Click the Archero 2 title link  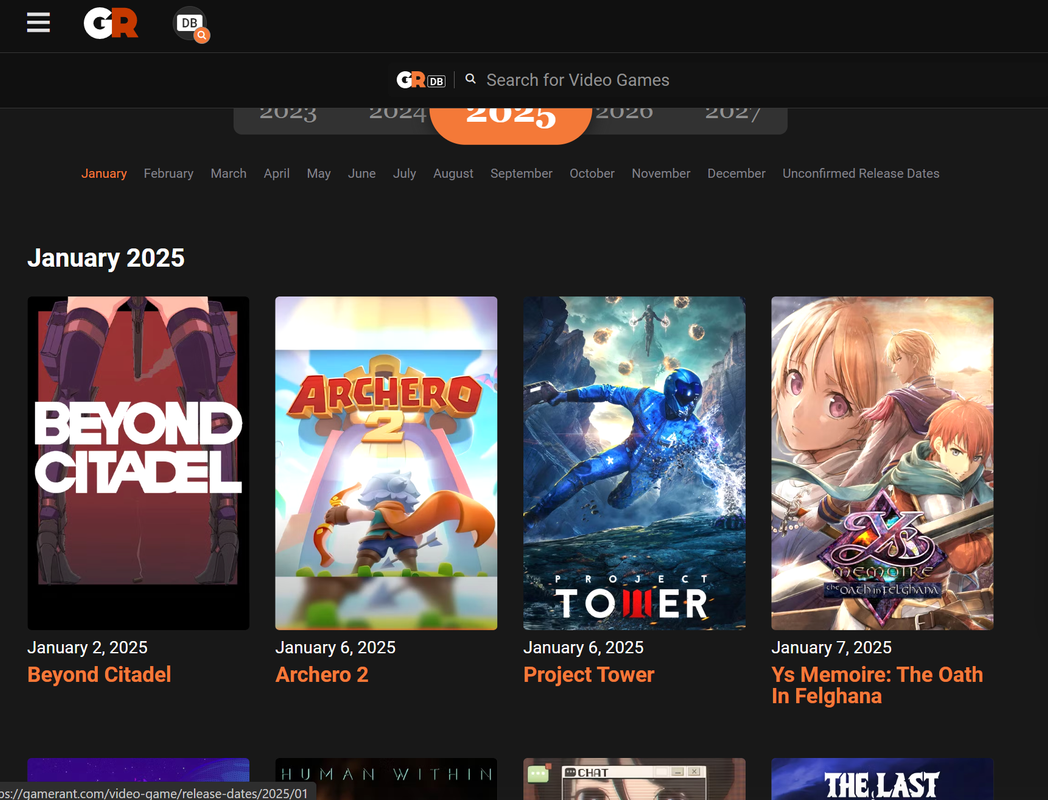point(321,675)
